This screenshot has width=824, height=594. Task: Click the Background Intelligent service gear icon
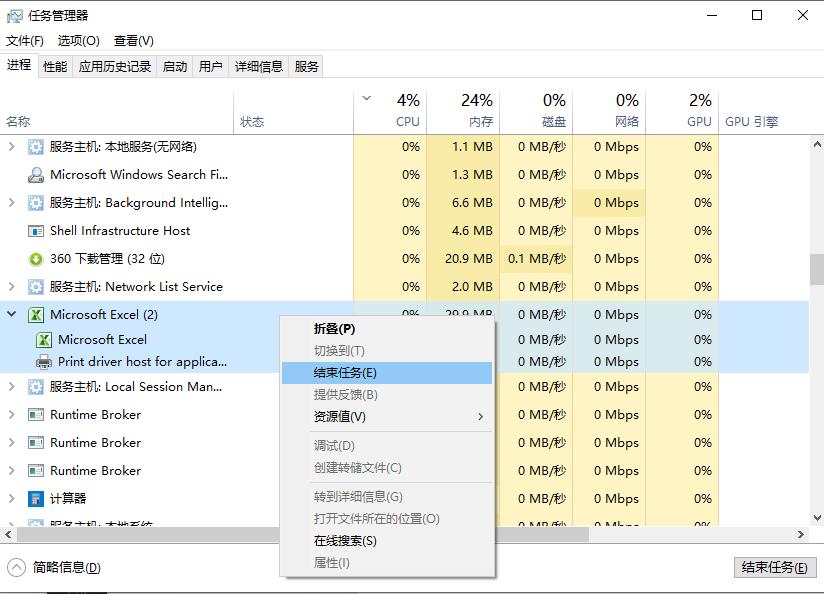[x=35, y=202]
